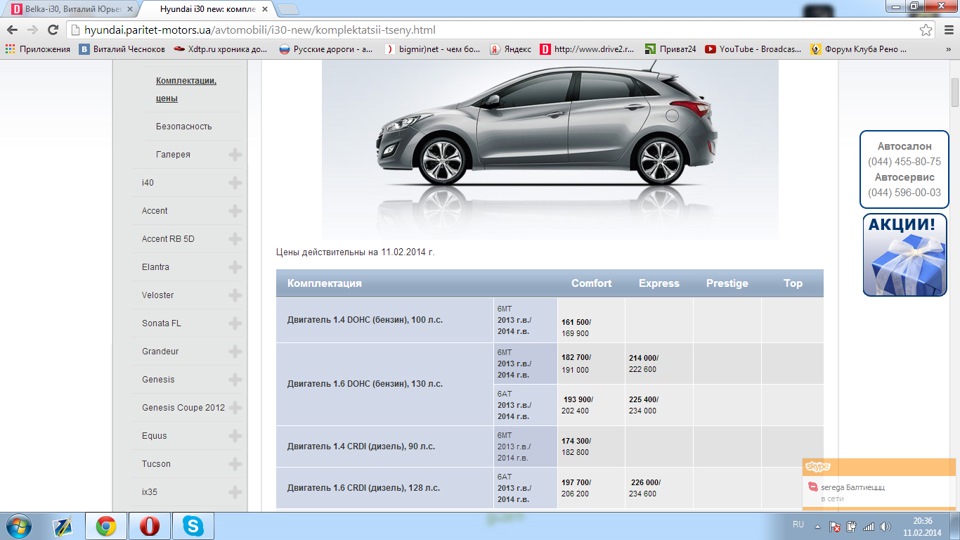This screenshot has height=540, width=960.
Task: Expand the ix35 plus icon
Action: 235,492
